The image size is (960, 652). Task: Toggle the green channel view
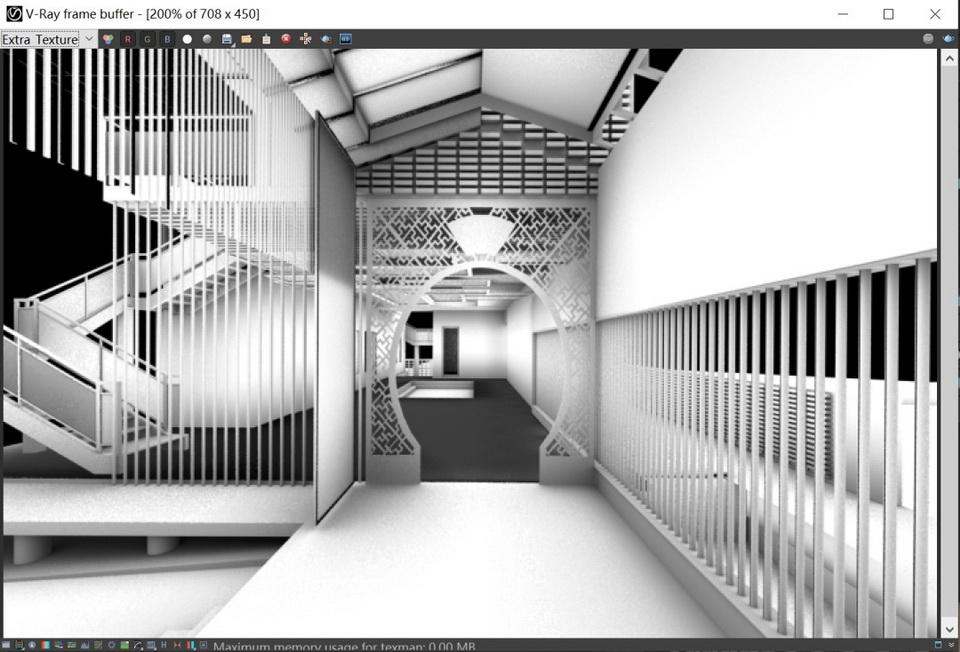click(x=148, y=39)
